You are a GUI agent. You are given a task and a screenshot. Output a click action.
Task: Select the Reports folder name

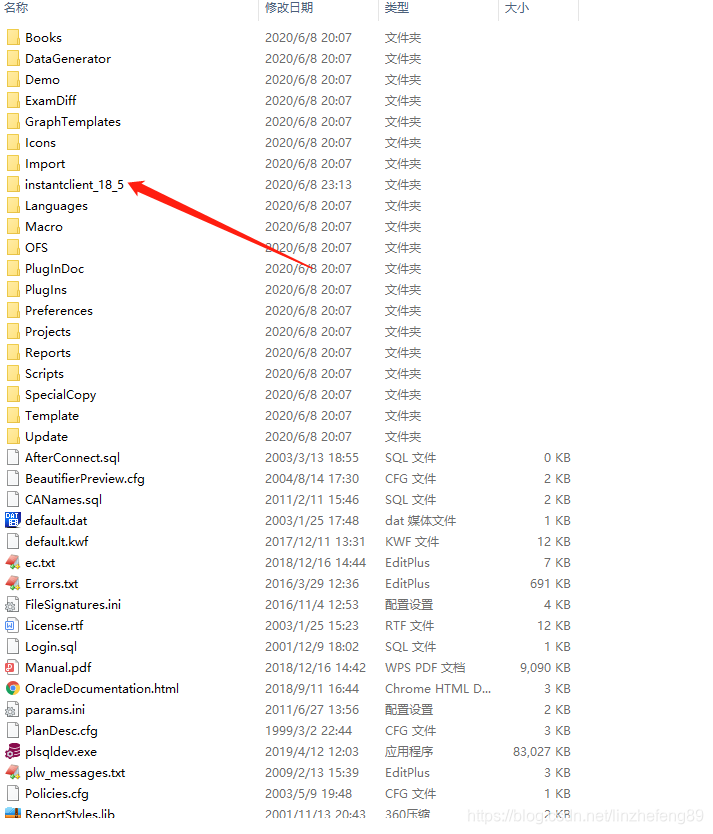(48, 353)
